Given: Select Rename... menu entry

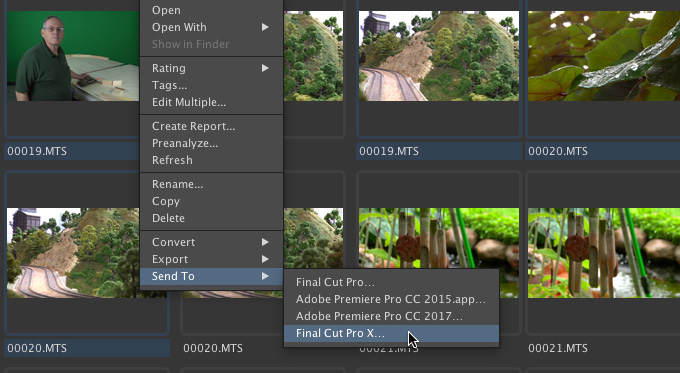Looking at the screenshot, I should (211, 184).
